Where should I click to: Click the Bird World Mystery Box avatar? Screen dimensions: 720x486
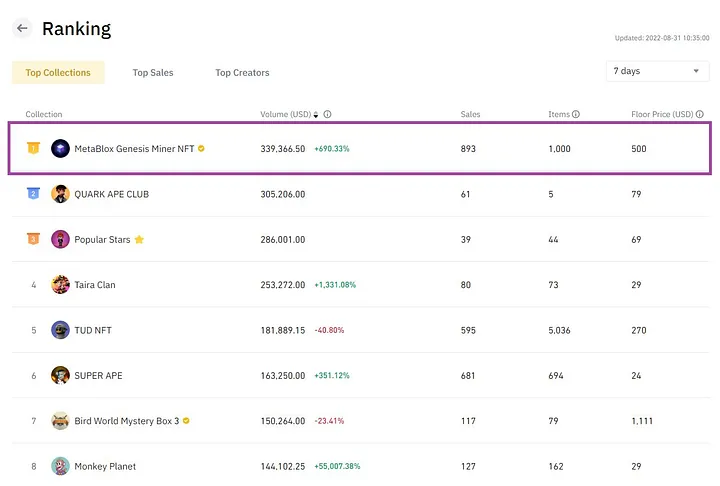pyautogui.click(x=60, y=421)
